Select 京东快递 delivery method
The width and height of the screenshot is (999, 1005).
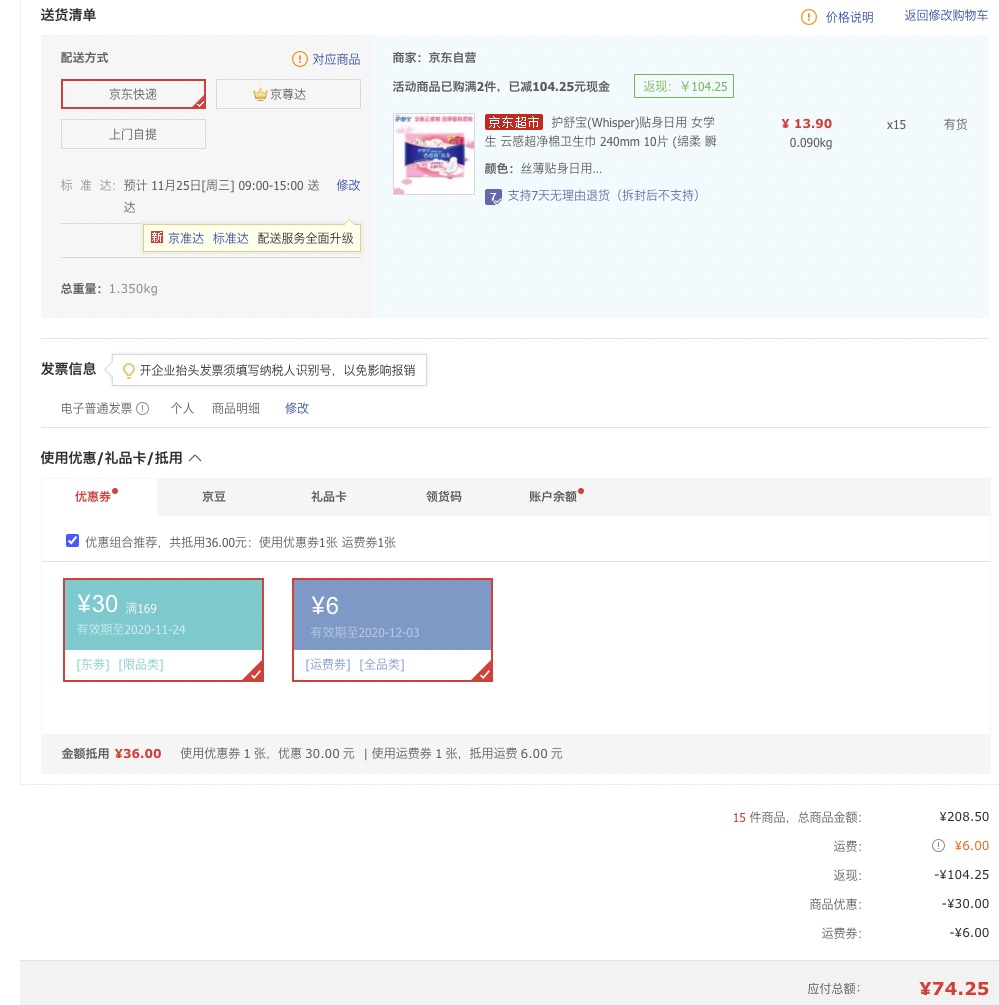133,94
